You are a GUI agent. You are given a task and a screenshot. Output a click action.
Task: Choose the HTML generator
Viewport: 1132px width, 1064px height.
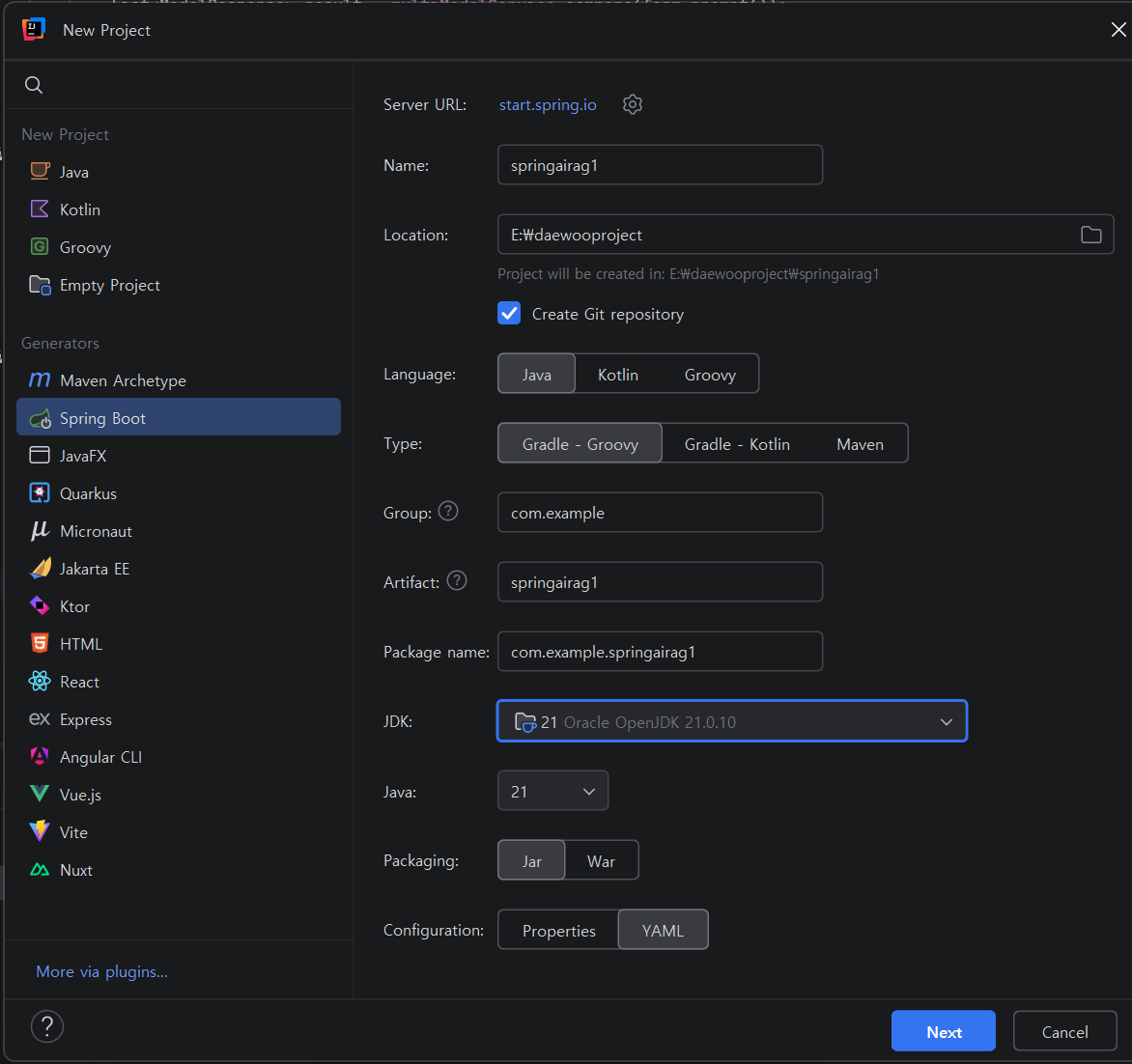click(179, 644)
